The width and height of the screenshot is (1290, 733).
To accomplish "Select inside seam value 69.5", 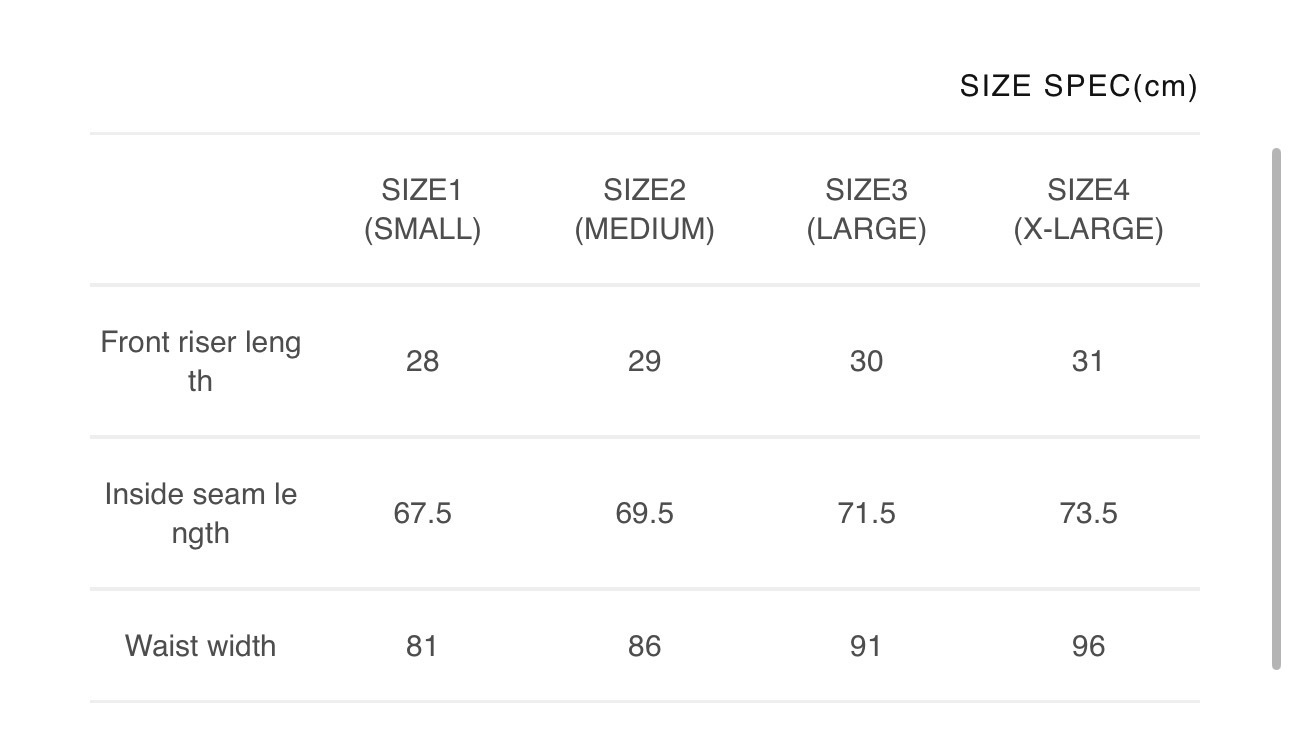I will tap(644, 514).
